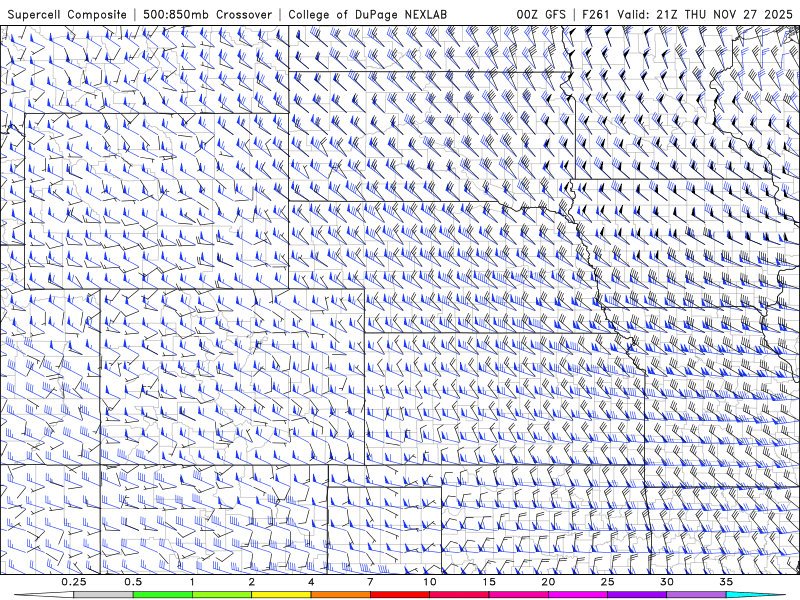Click the legend value 20
Screen dimensions: 800x600
click(x=548, y=582)
